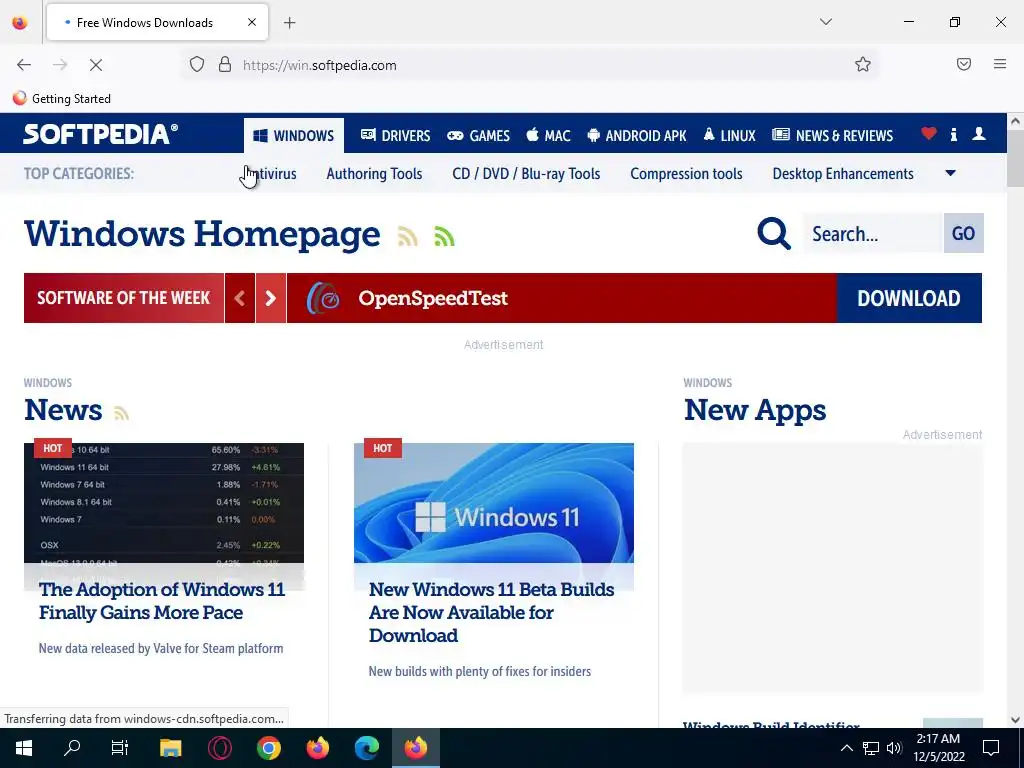1024x768 pixels.
Task: Click the DOWNLOAD button
Action: tap(909, 298)
